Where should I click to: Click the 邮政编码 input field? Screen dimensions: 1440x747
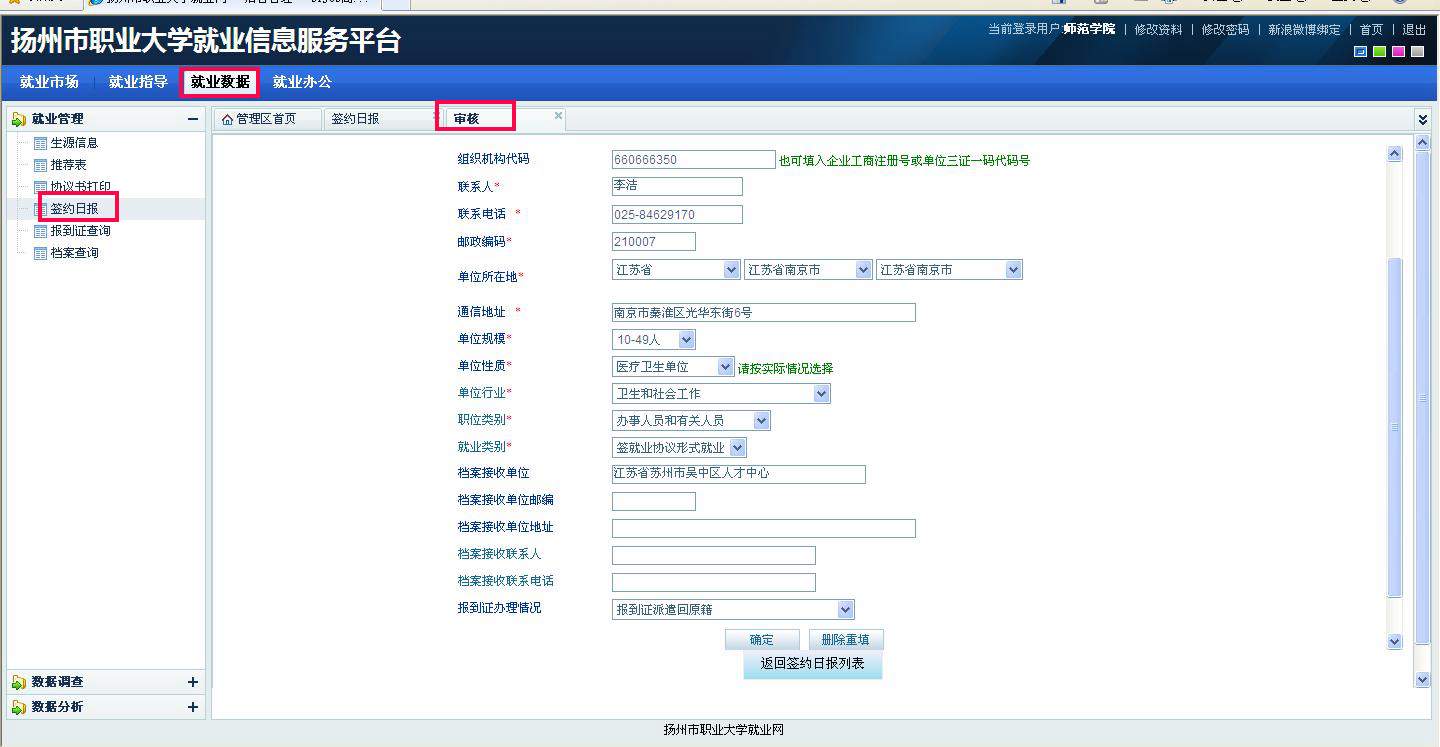click(x=653, y=241)
